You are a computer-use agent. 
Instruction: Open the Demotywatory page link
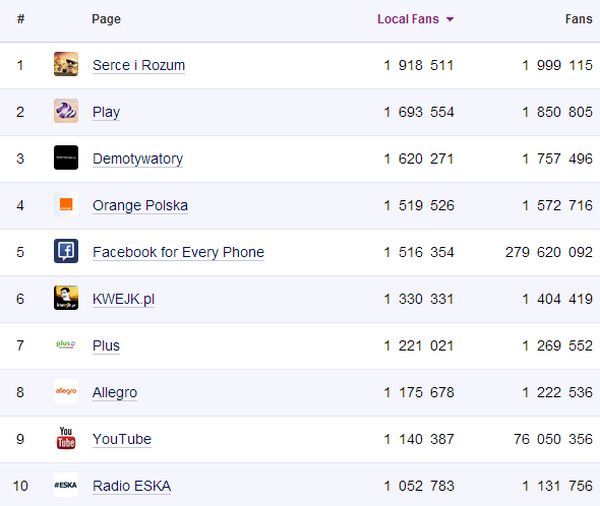[137, 158]
